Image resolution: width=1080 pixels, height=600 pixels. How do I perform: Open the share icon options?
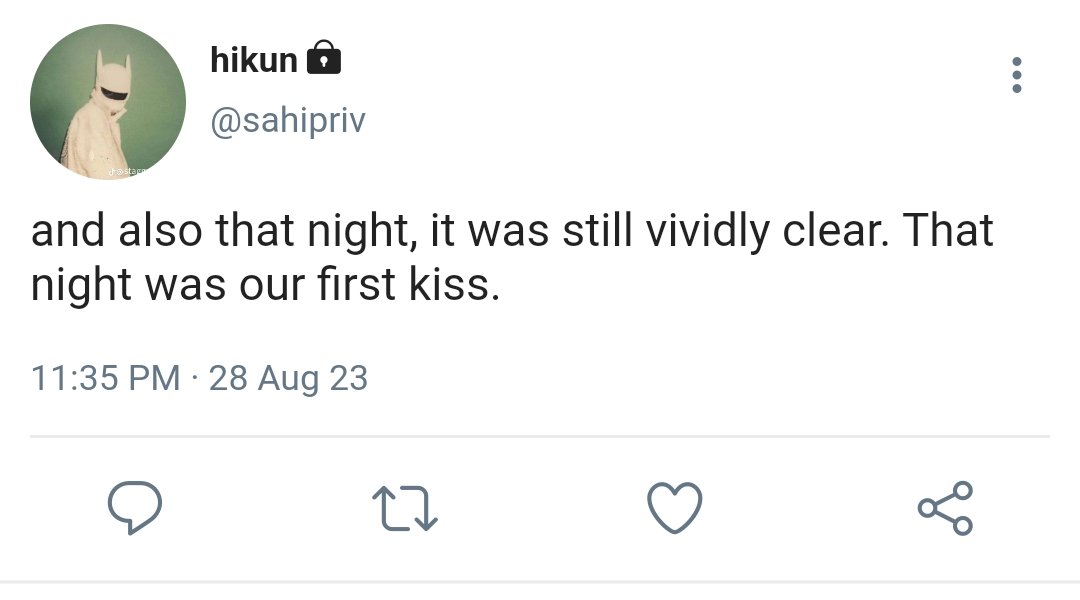click(945, 508)
